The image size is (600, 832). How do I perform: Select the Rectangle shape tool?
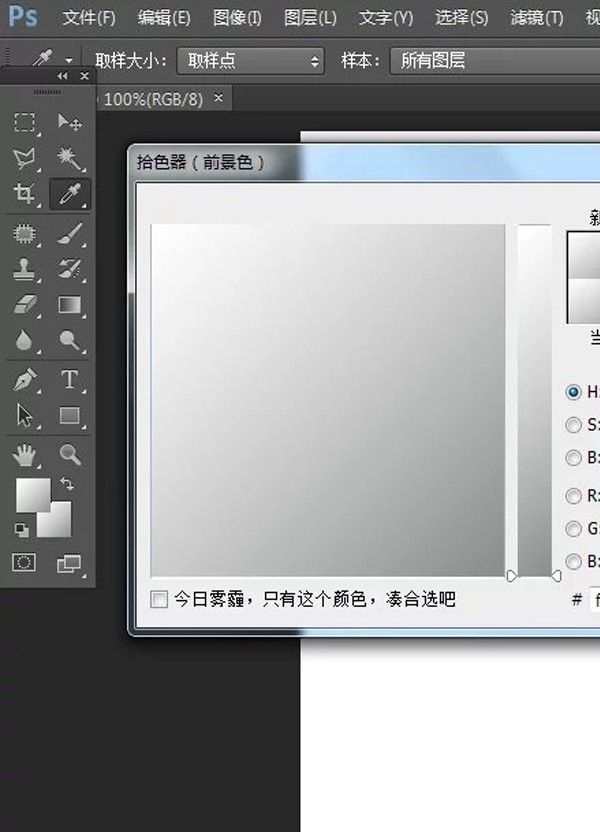point(69,415)
